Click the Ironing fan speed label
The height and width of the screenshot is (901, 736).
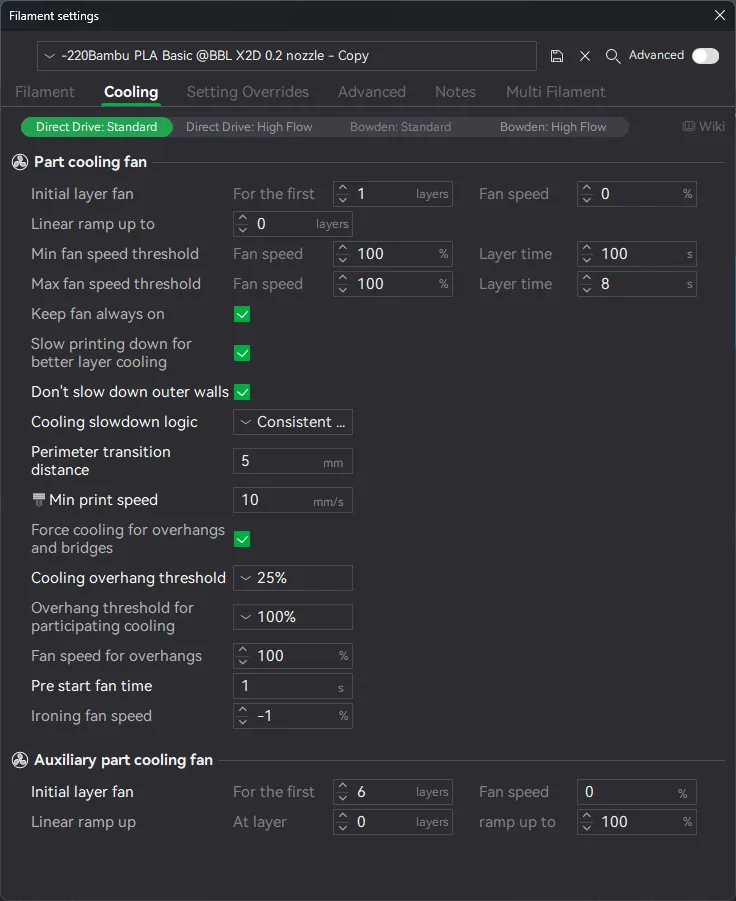(91, 716)
